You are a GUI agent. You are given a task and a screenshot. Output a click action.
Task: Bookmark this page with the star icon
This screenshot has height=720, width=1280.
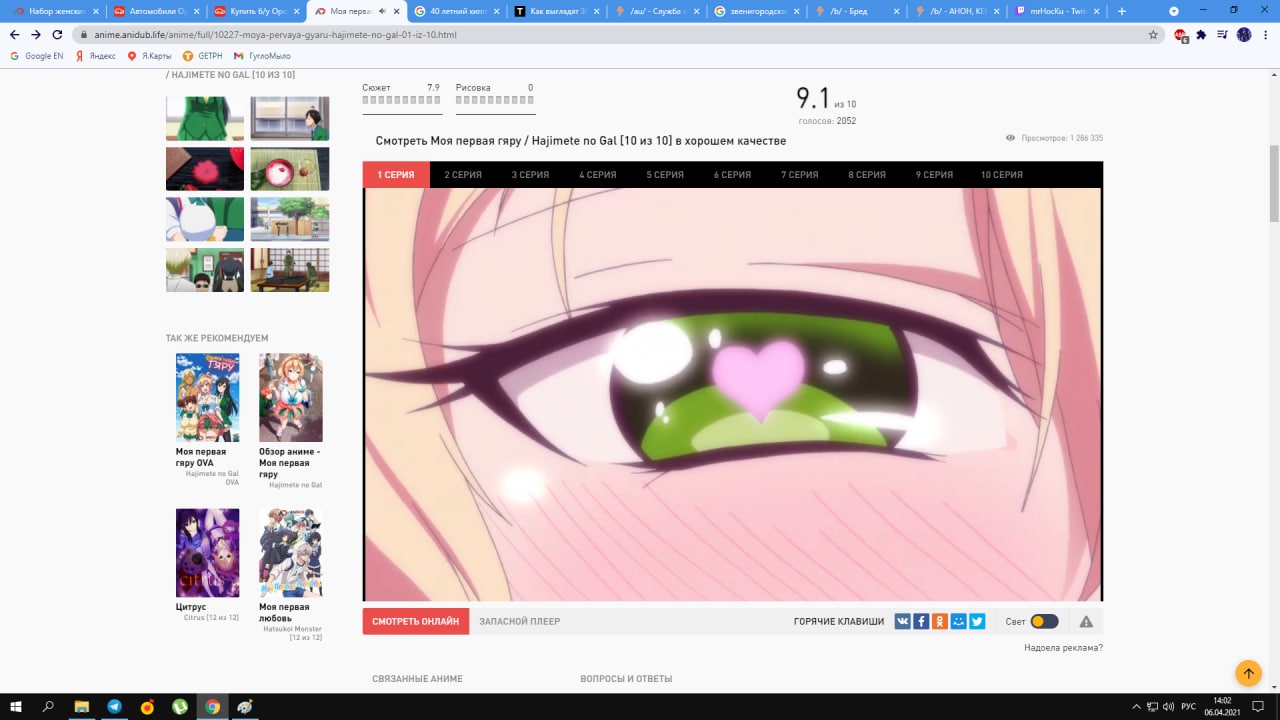(1153, 34)
